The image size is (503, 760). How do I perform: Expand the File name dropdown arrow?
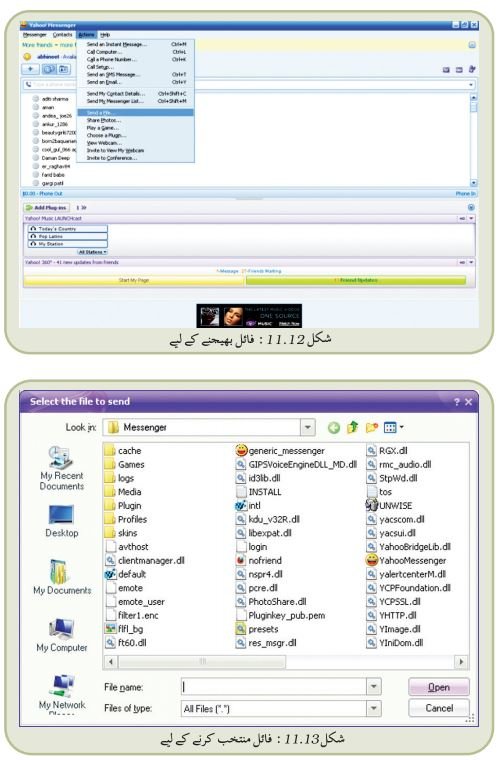point(373,686)
